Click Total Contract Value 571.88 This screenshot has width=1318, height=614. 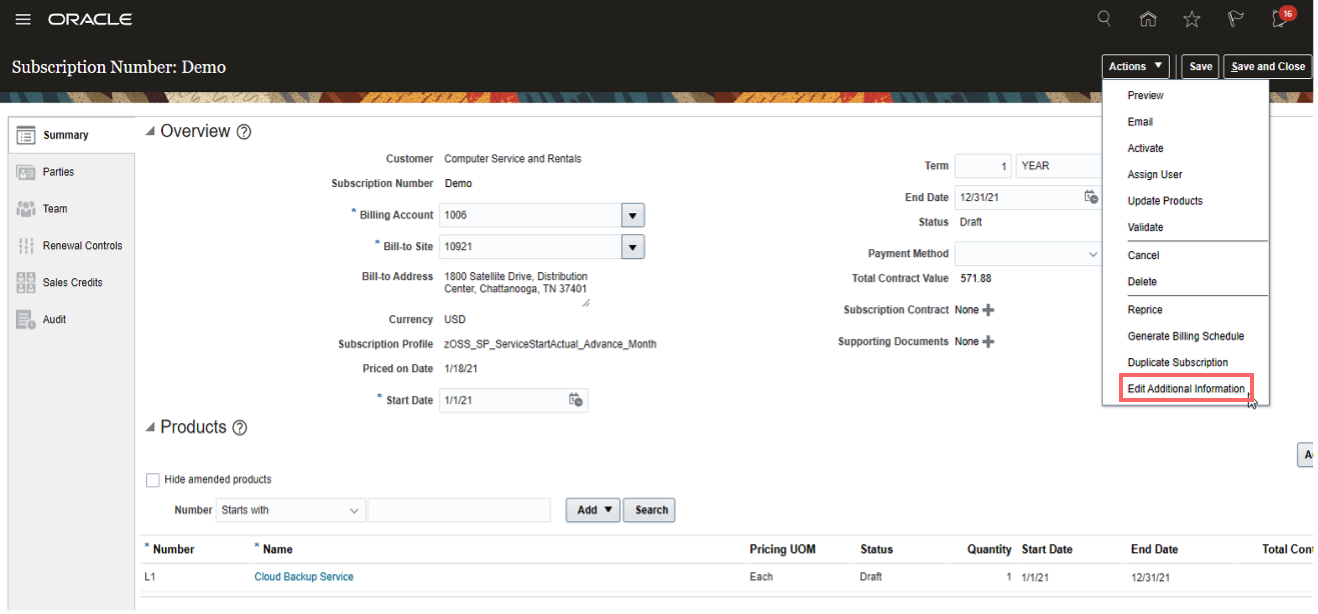(976, 279)
